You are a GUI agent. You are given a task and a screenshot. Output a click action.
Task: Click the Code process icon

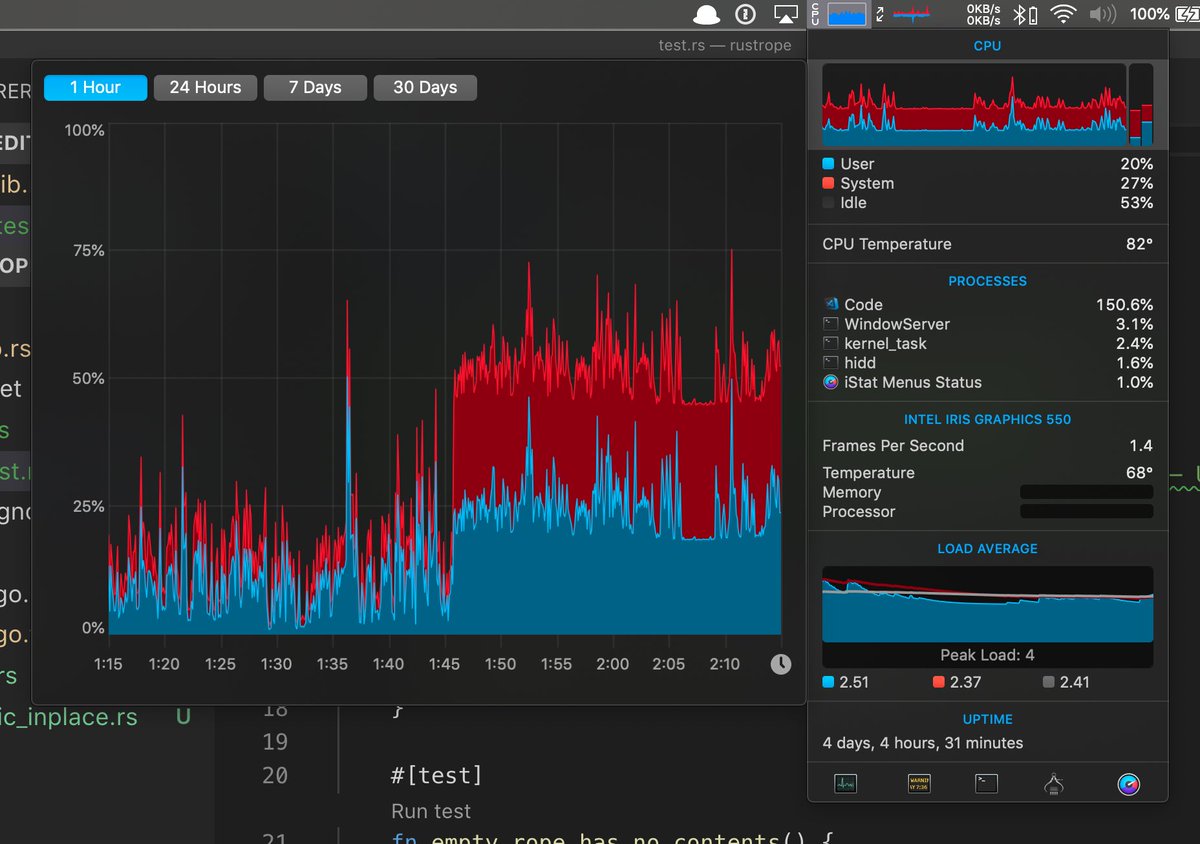point(830,304)
